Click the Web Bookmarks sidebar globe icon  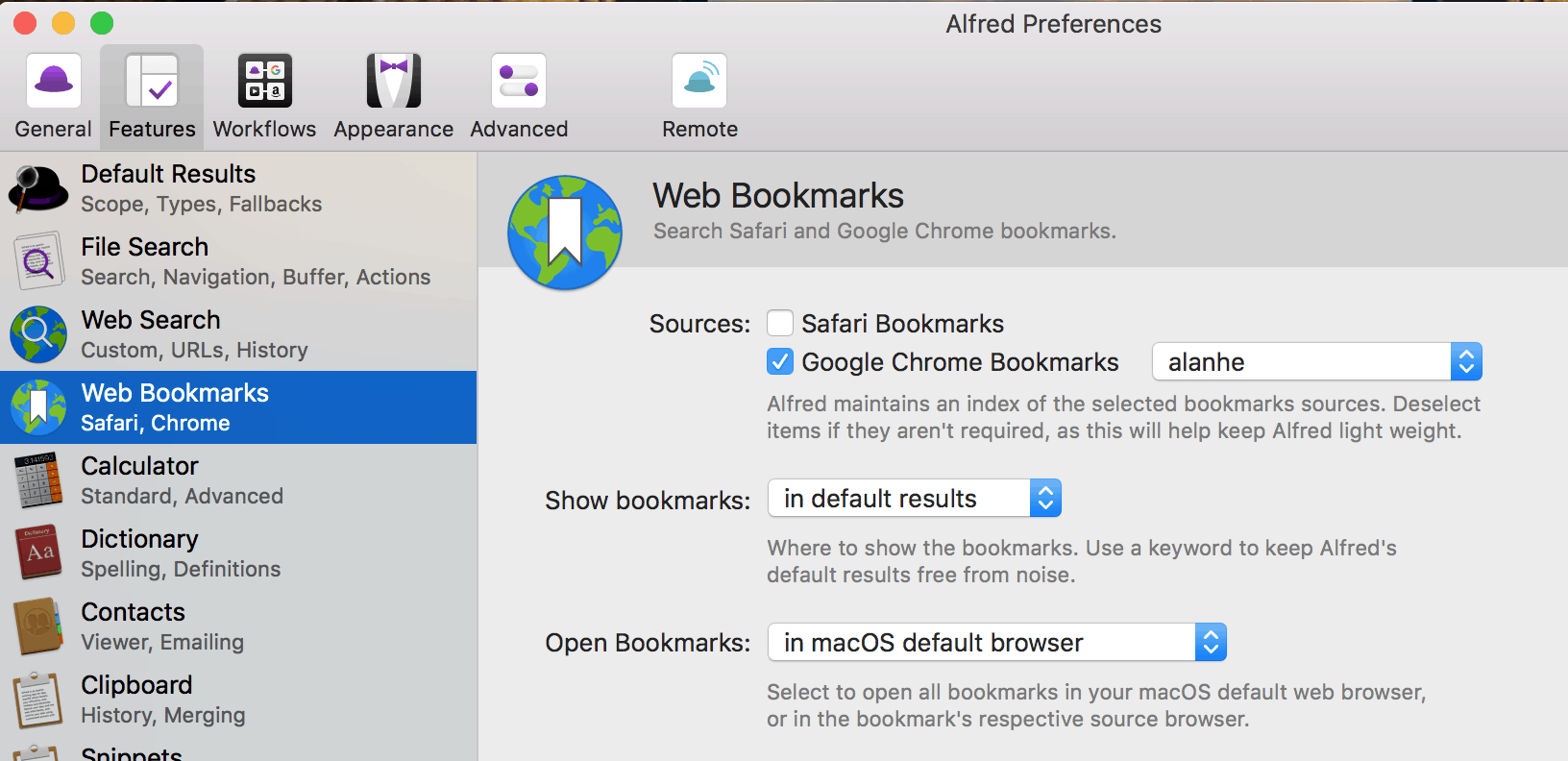pos(38,407)
